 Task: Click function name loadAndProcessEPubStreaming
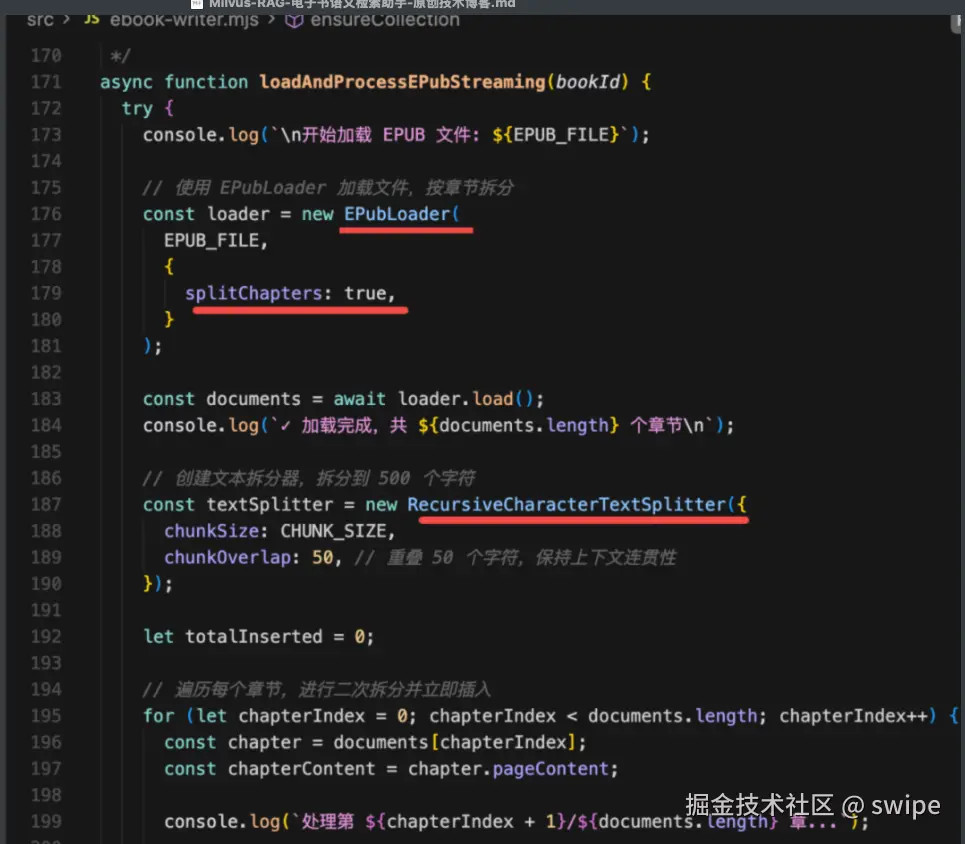pyautogui.click(x=402, y=82)
